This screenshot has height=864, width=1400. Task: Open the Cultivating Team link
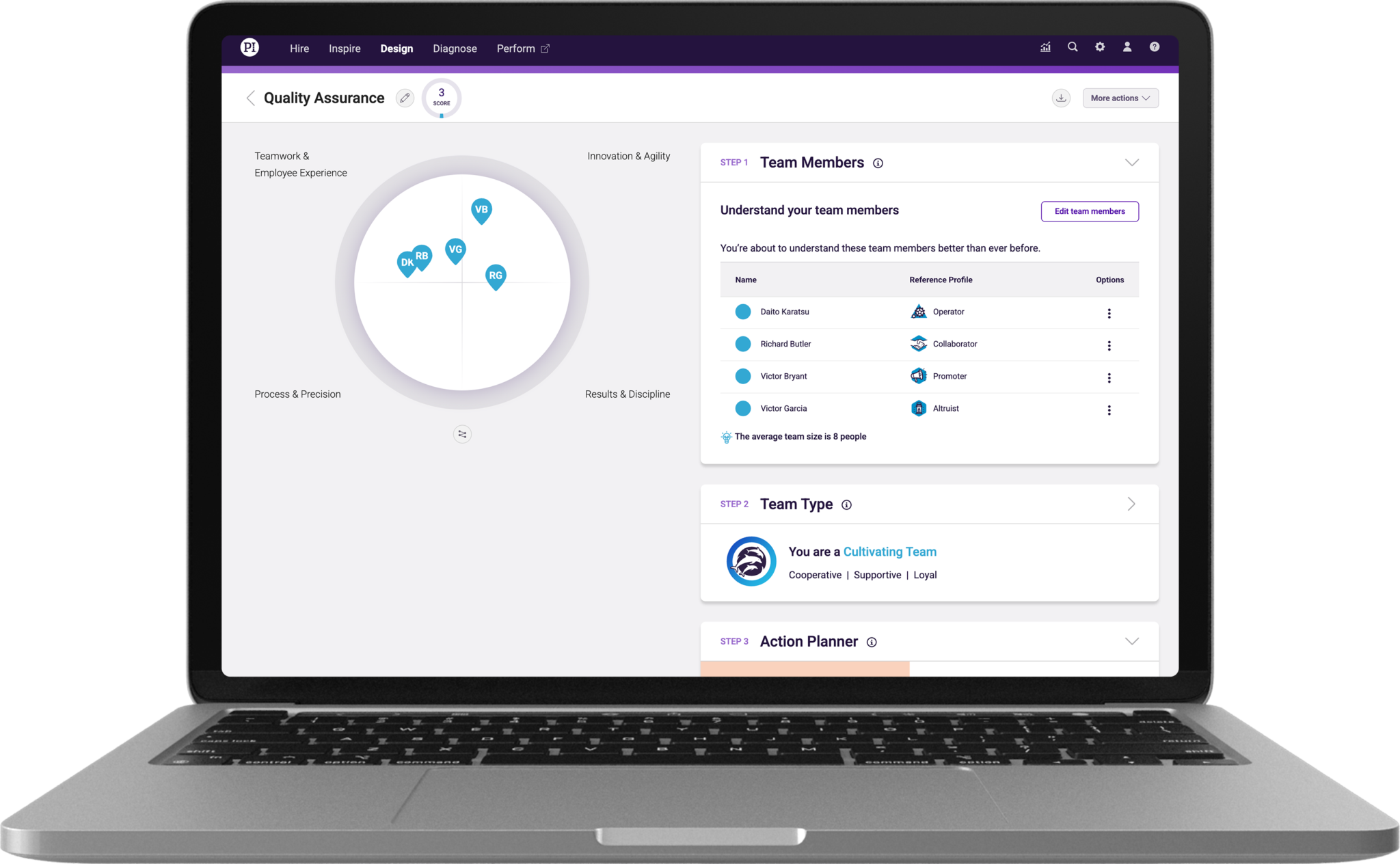tap(889, 552)
